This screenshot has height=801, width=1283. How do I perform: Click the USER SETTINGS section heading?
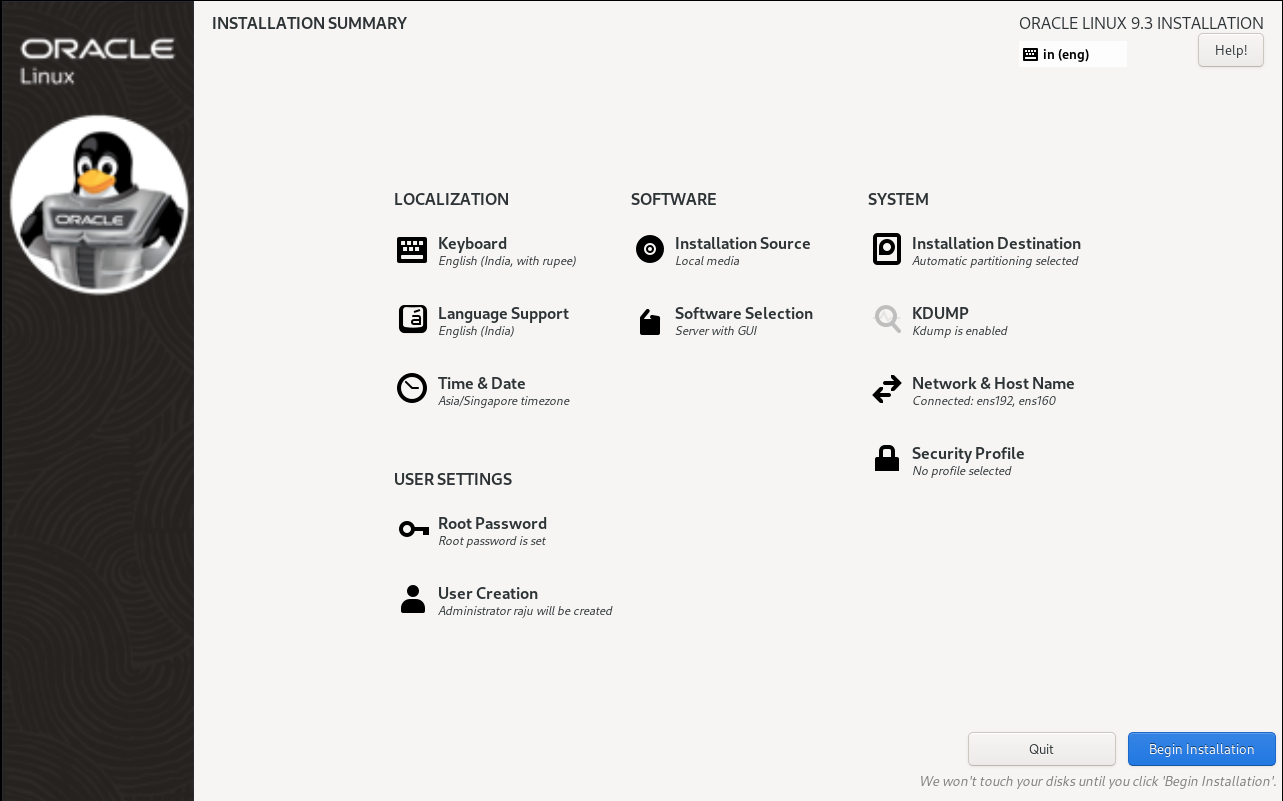tap(452, 479)
